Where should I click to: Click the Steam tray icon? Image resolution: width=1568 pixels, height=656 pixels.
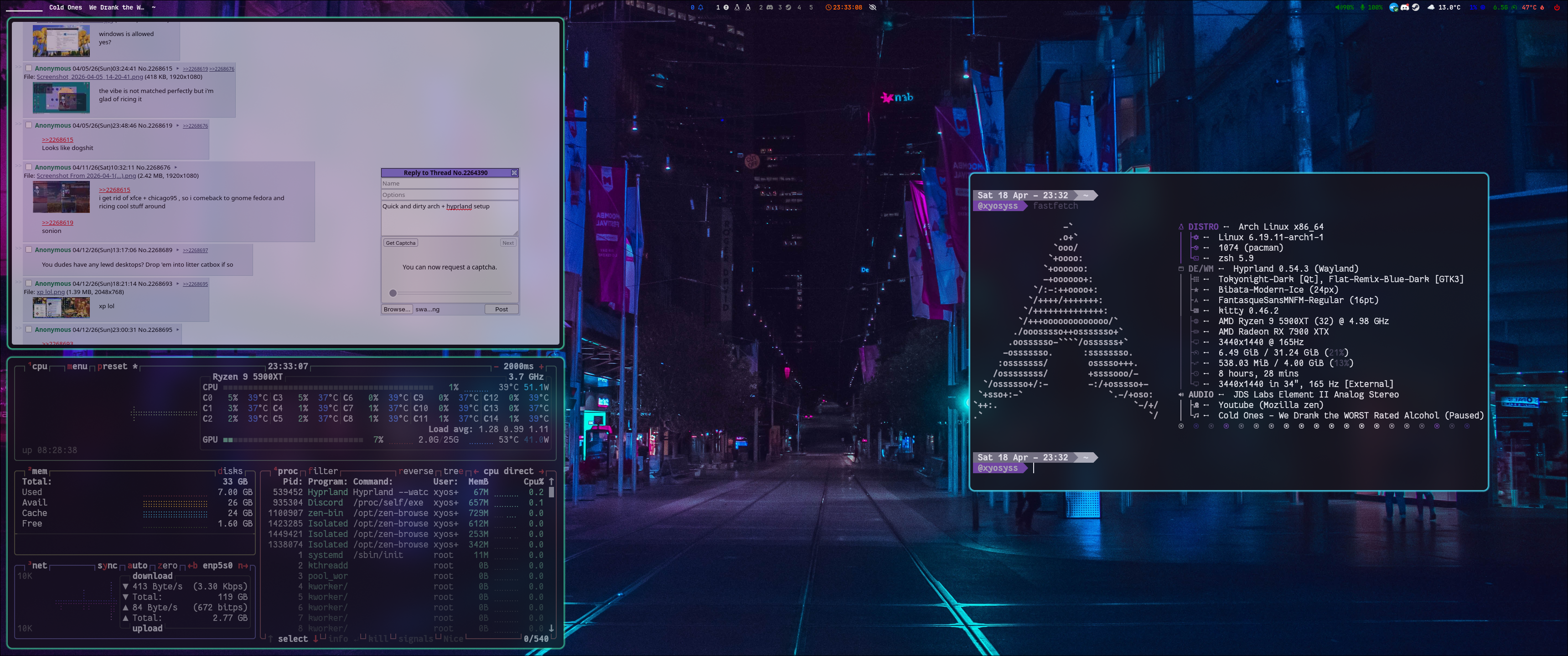pyautogui.click(x=1416, y=7)
